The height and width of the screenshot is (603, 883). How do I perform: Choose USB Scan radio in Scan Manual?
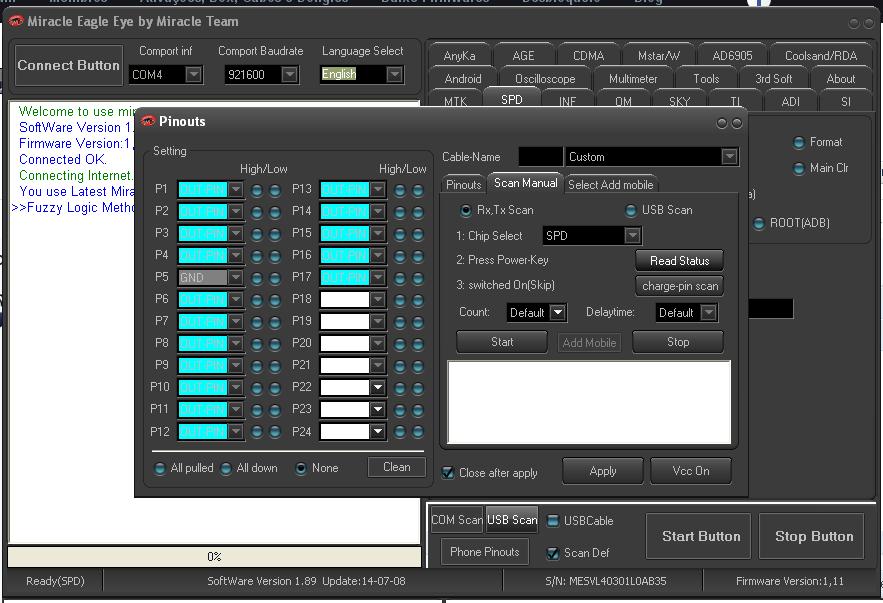point(631,211)
